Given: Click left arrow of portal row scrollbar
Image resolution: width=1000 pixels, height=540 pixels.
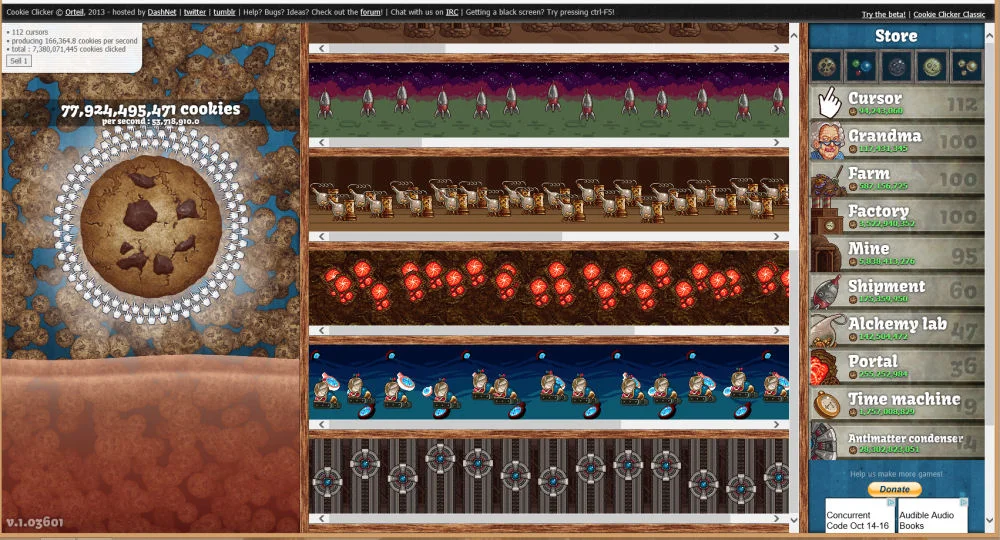Looking at the screenshot, I should 321,330.
